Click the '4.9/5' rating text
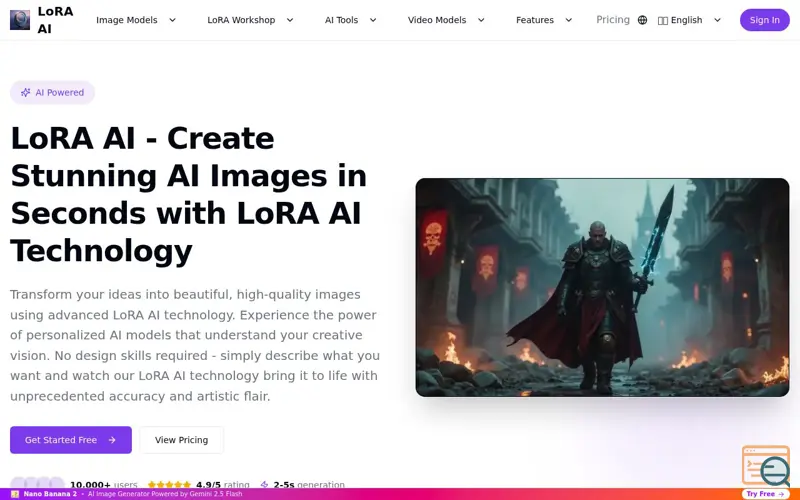Image resolution: width=800 pixels, height=500 pixels. coord(208,484)
